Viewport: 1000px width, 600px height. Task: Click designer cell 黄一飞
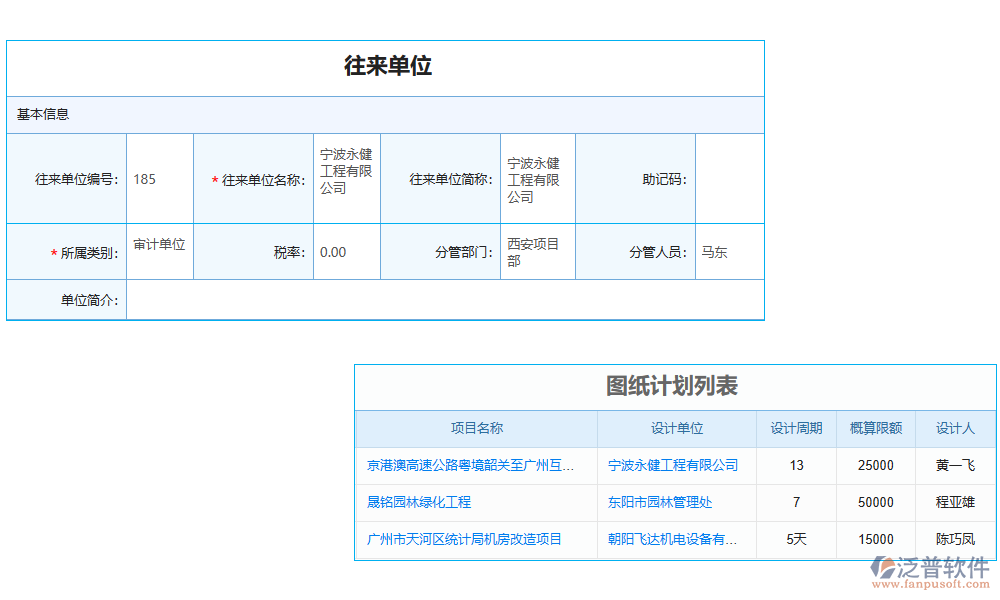click(955, 466)
